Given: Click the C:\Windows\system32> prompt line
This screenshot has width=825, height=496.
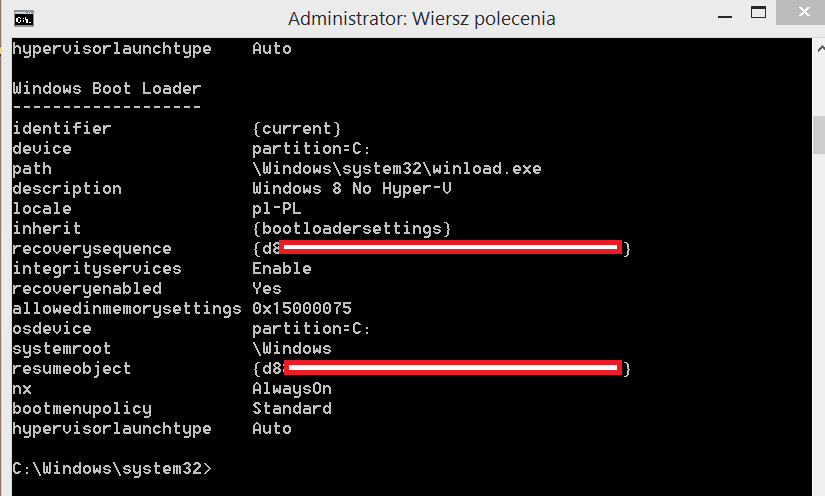Looking at the screenshot, I should (112, 468).
